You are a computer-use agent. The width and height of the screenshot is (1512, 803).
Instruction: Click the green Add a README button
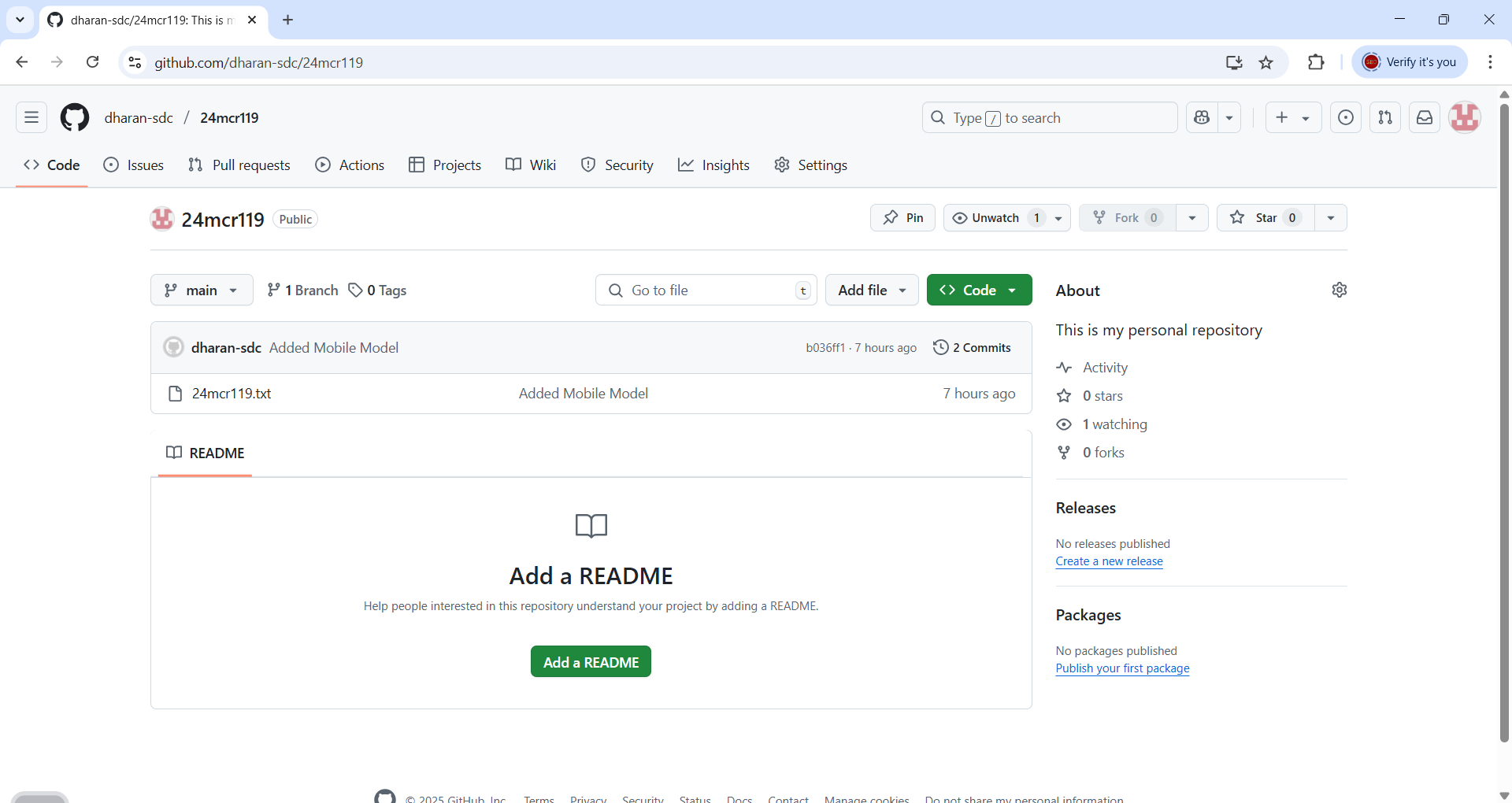click(591, 661)
